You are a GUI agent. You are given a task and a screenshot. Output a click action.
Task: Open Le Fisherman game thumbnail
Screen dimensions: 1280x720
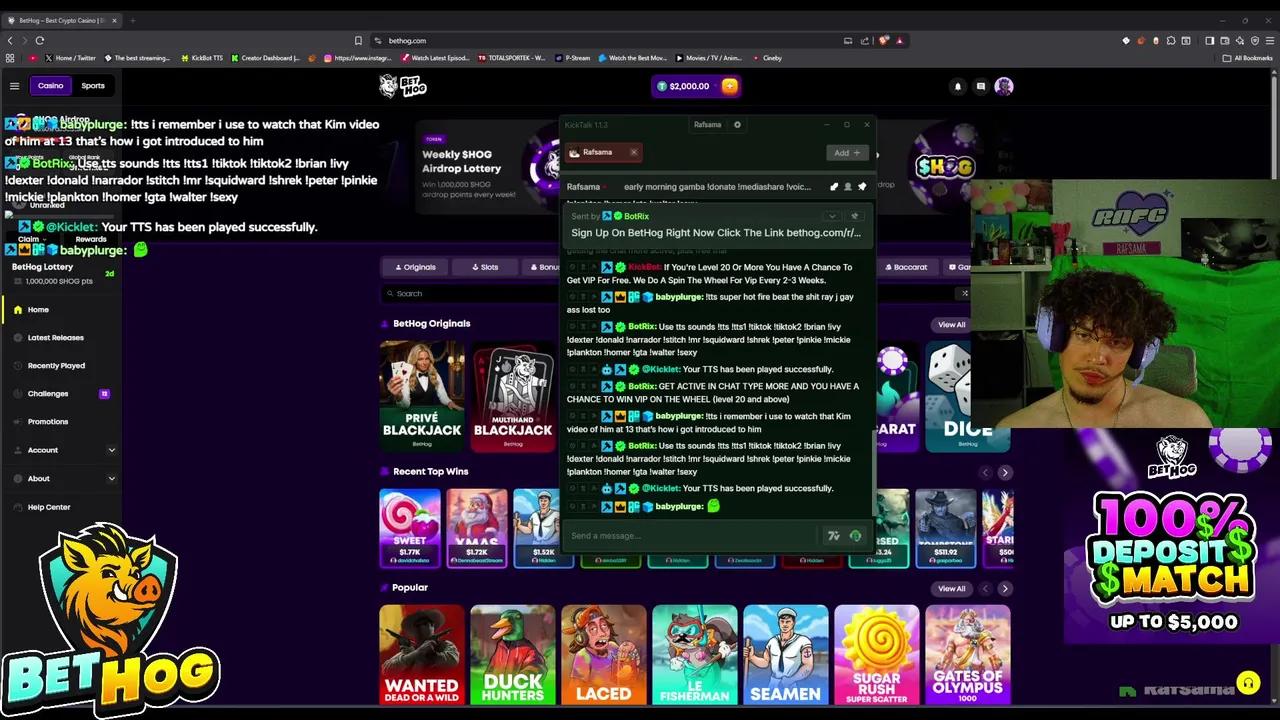point(695,655)
